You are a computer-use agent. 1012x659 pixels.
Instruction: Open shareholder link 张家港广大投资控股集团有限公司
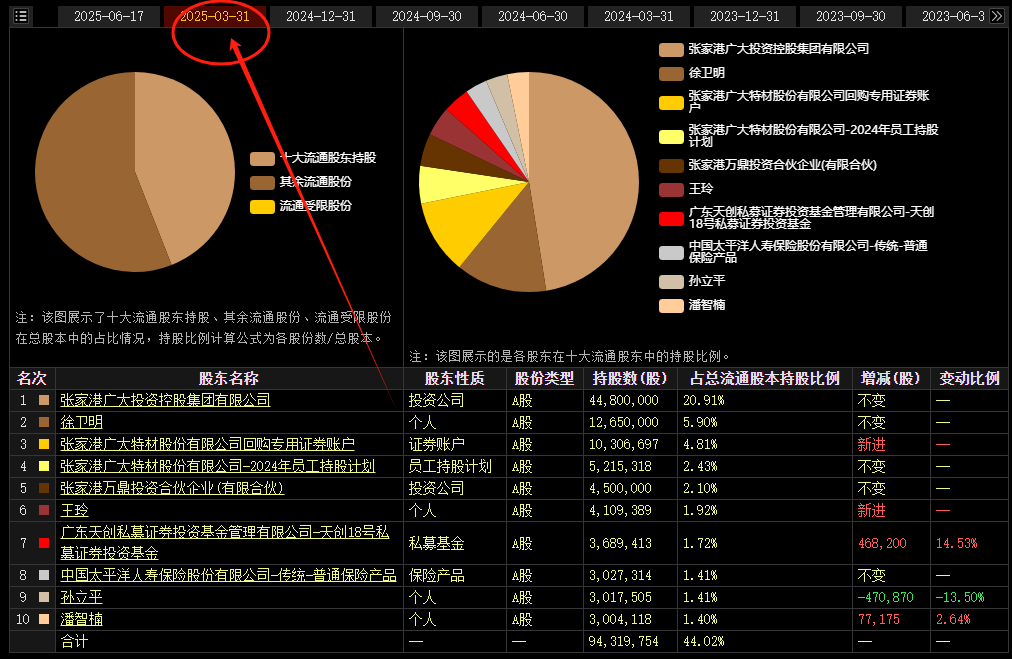[x=165, y=400]
